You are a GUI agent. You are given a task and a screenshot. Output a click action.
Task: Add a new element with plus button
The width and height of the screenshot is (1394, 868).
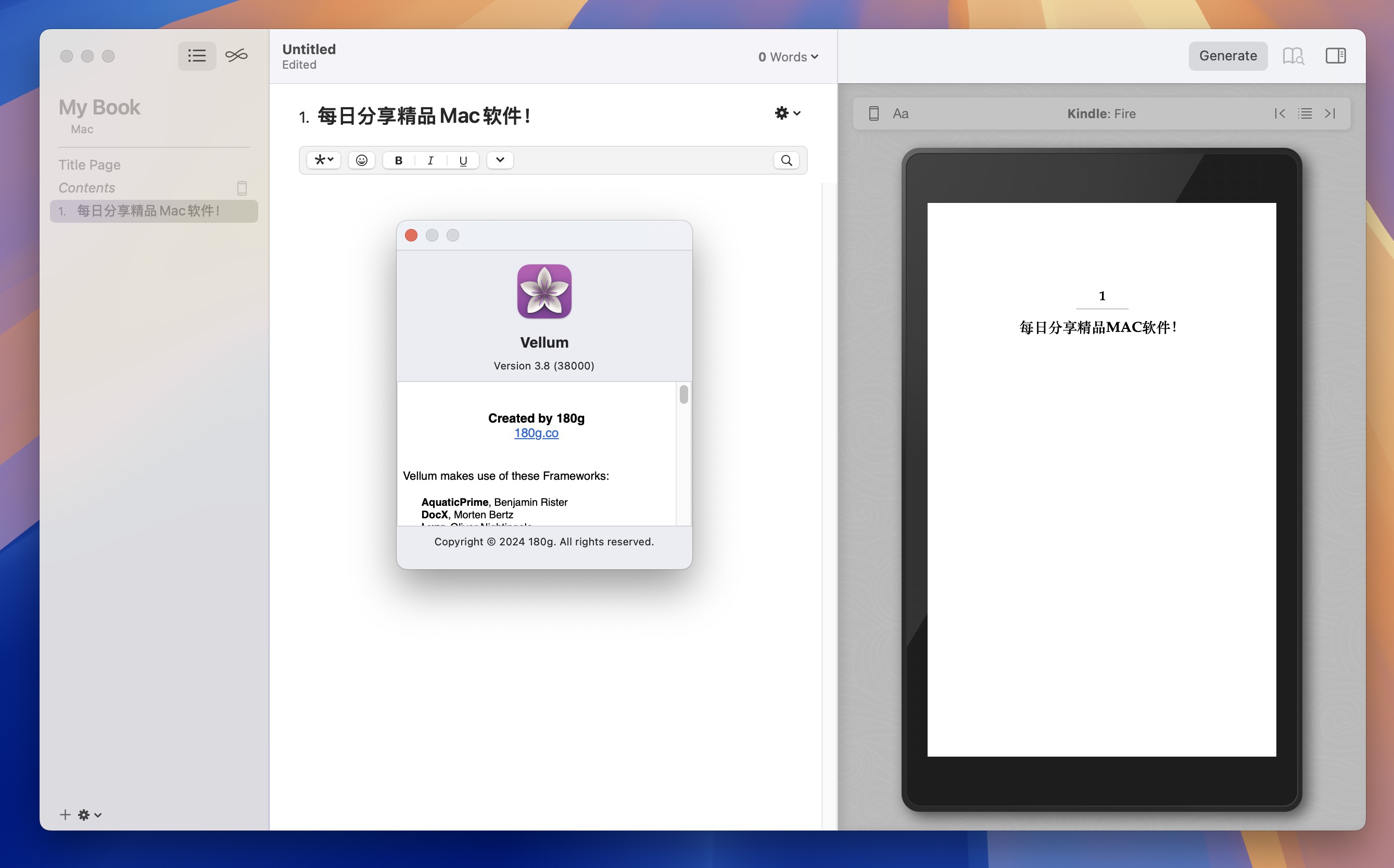pyautogui.click(x=65, y=814)
